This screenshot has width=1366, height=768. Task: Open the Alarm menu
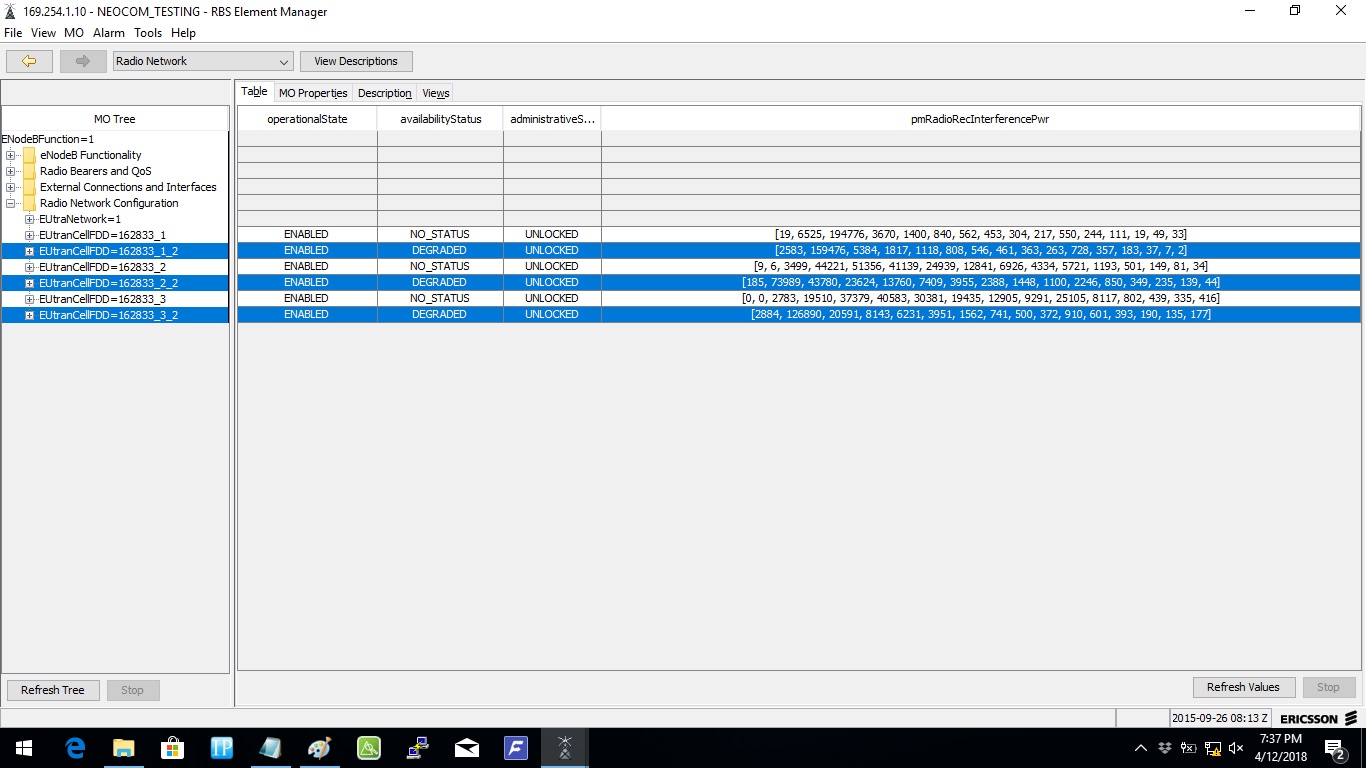(109, 33)
